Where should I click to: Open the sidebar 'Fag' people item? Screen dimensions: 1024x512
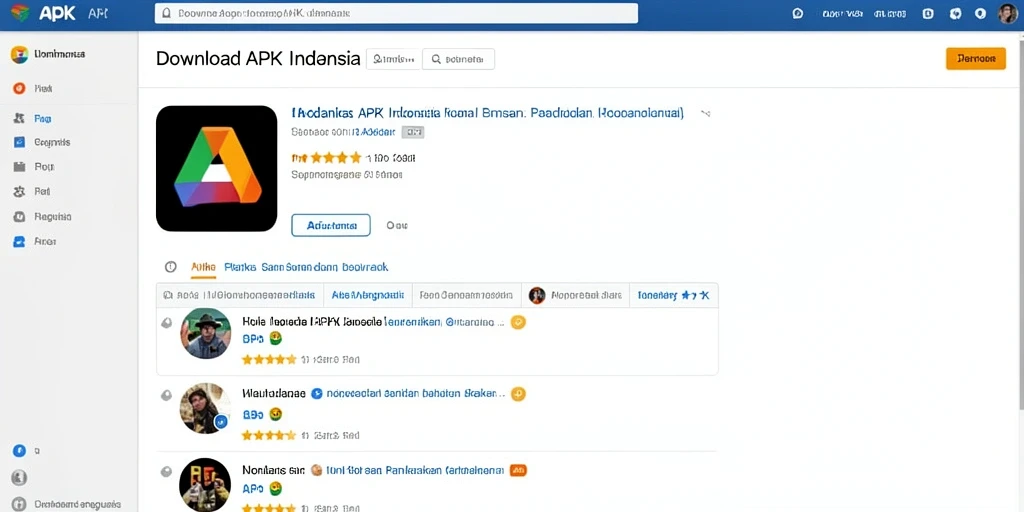[32, 118]
